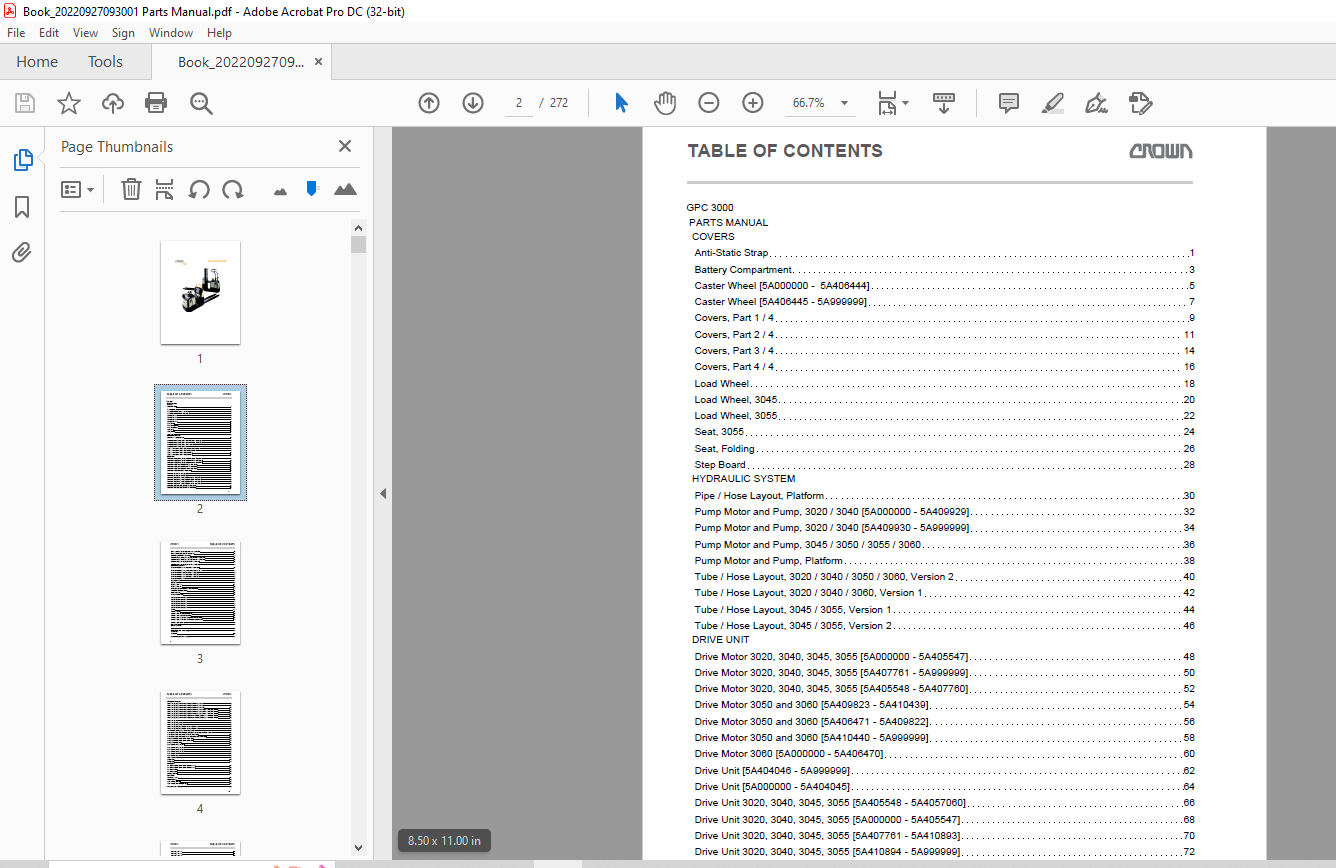Click the page number input field
Screen dimensions: 1336x868
tap(519, 103)
